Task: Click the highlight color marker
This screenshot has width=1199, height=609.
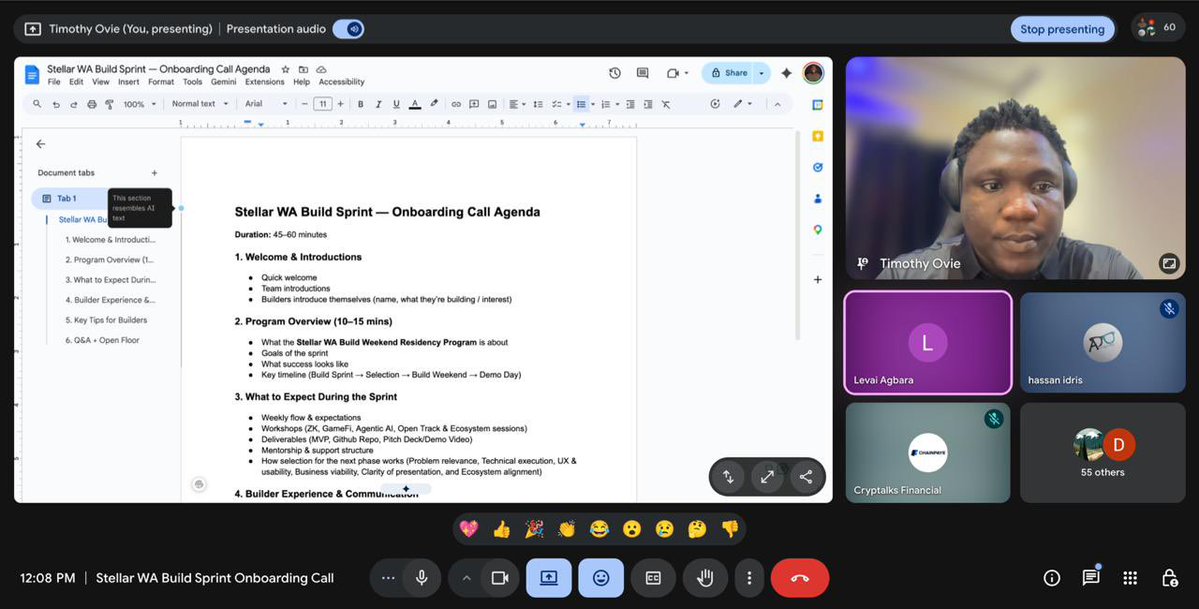Action: click(434, 104)
